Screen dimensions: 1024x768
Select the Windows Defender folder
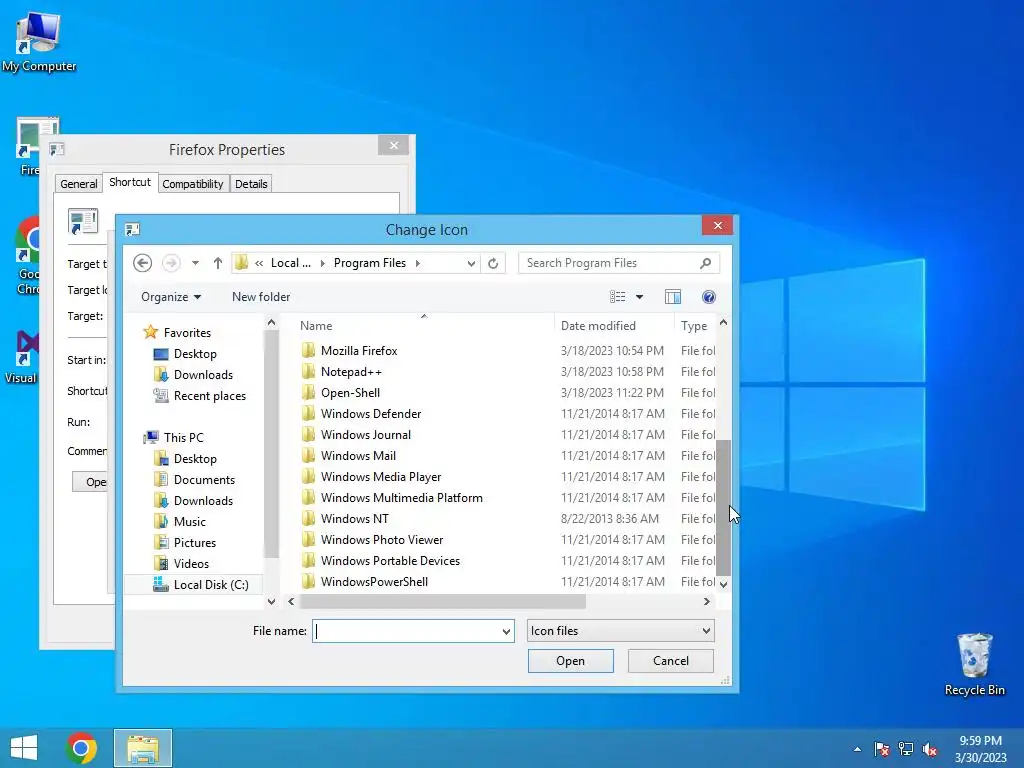pos(371,413)
